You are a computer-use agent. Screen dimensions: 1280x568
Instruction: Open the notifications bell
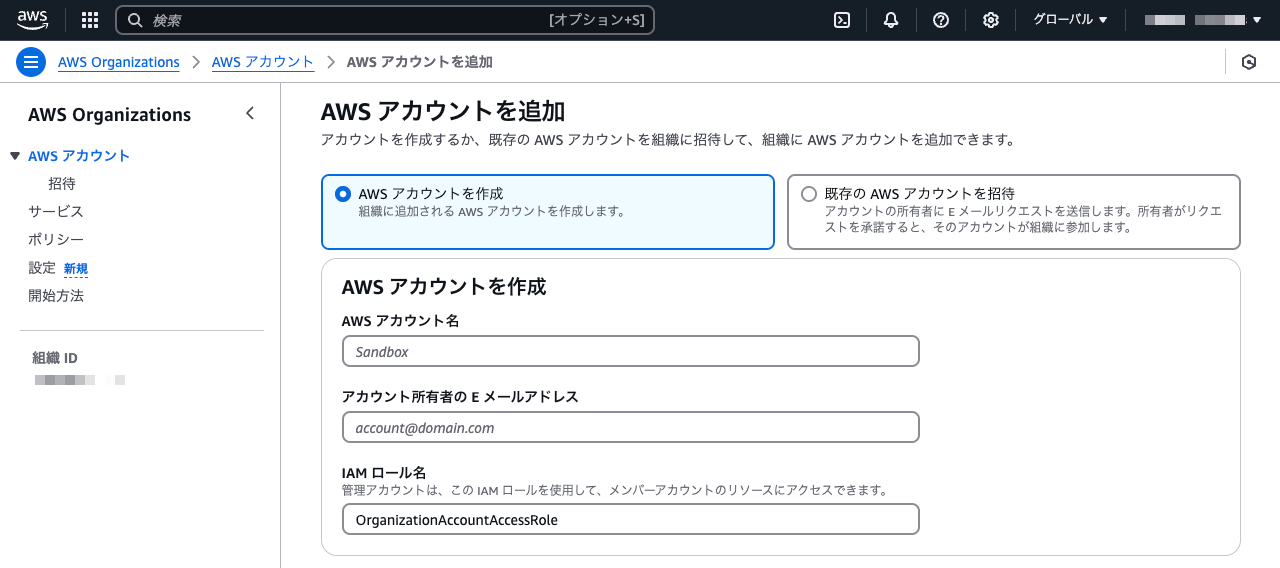click(891, 20)
